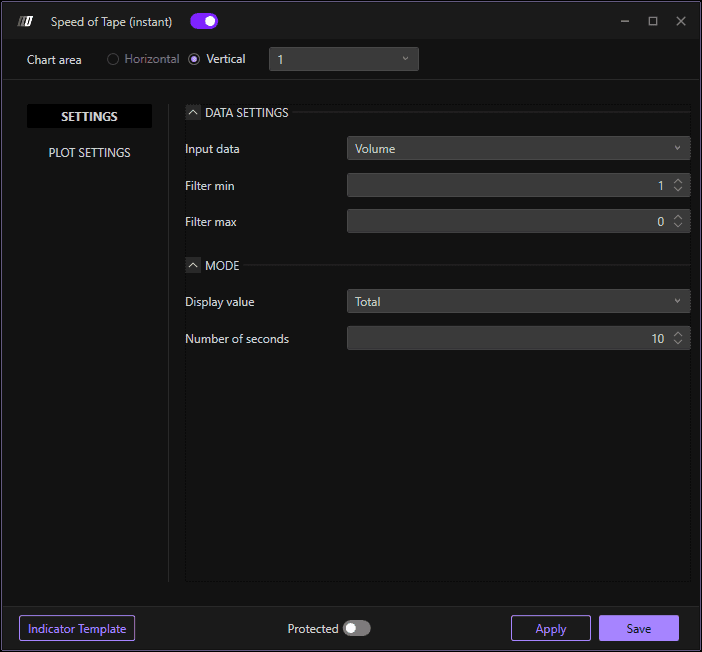Viewport: 702px width, 652px height.
Task: Open the chart area number dropdown
Action: (x=343, y=59)
